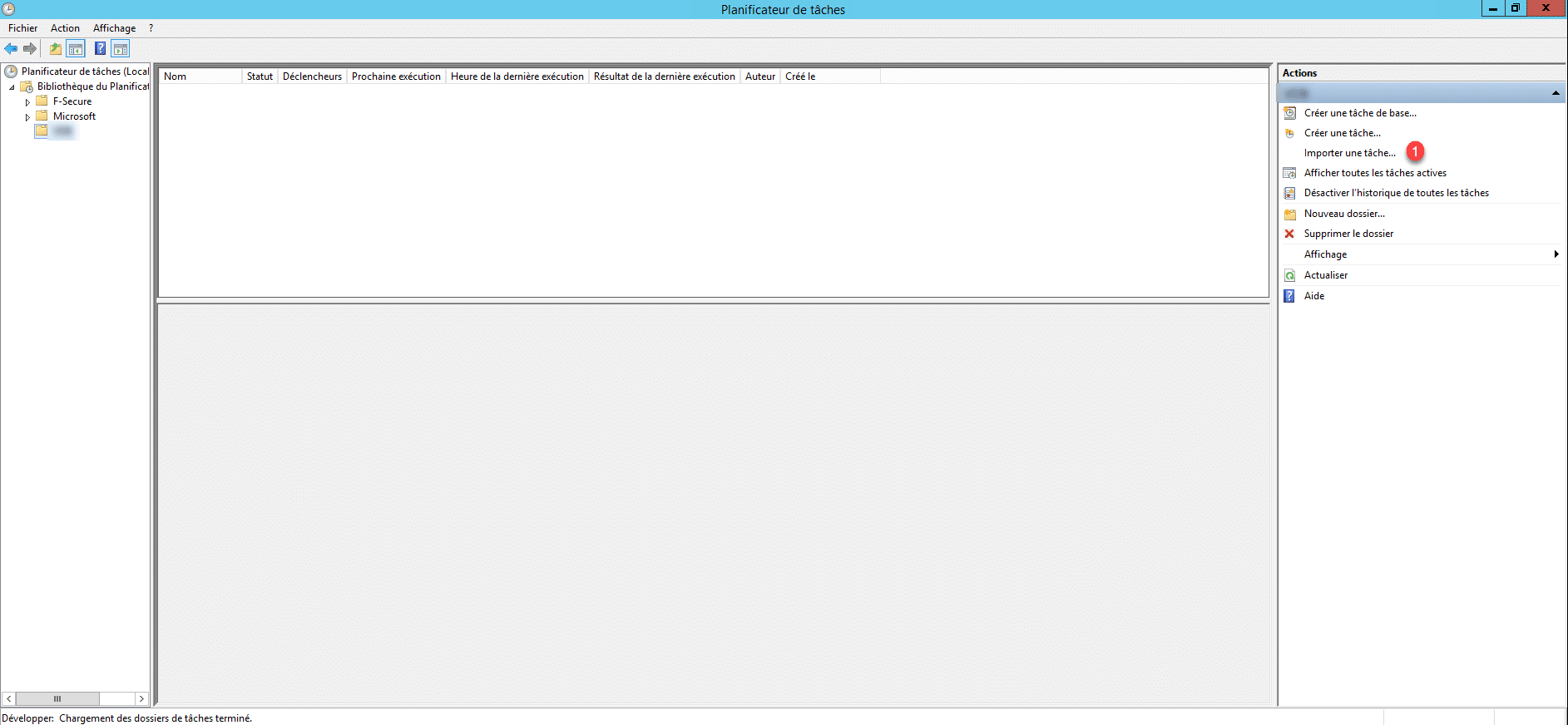Open the Fichier menu
The height and width of the screenshot is (725, 1568).
coord(22,28)
